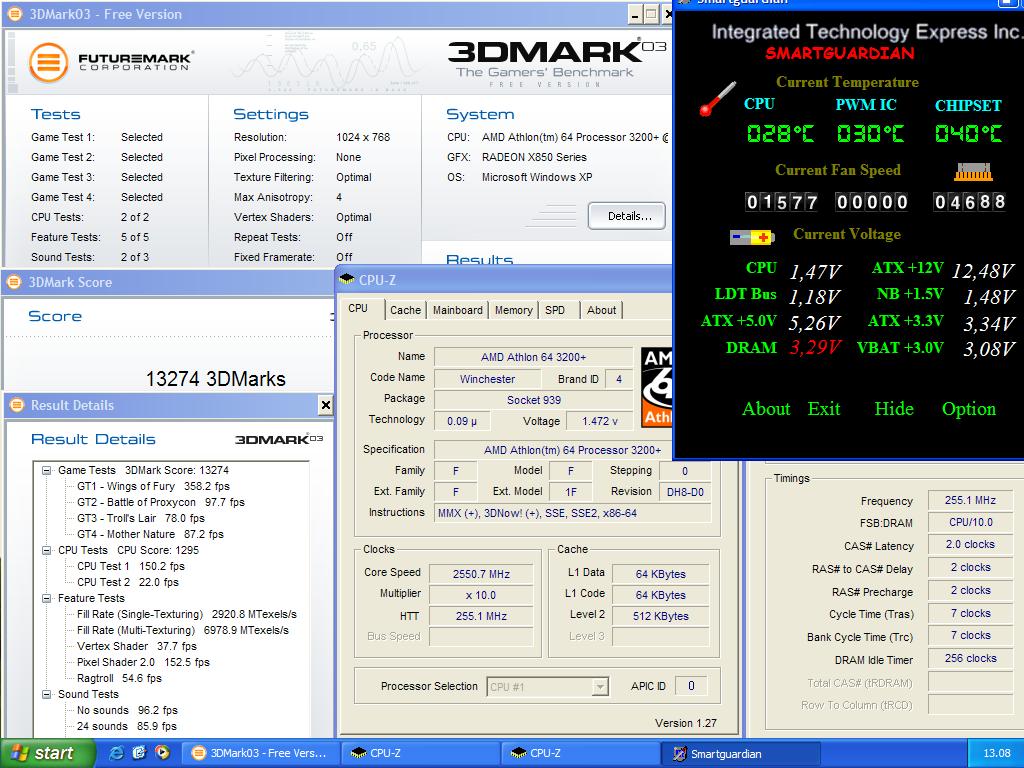Click the Details... button in 3DMark03 System
The height and width of the screenshot is (768, 1024).
(627, 216)
